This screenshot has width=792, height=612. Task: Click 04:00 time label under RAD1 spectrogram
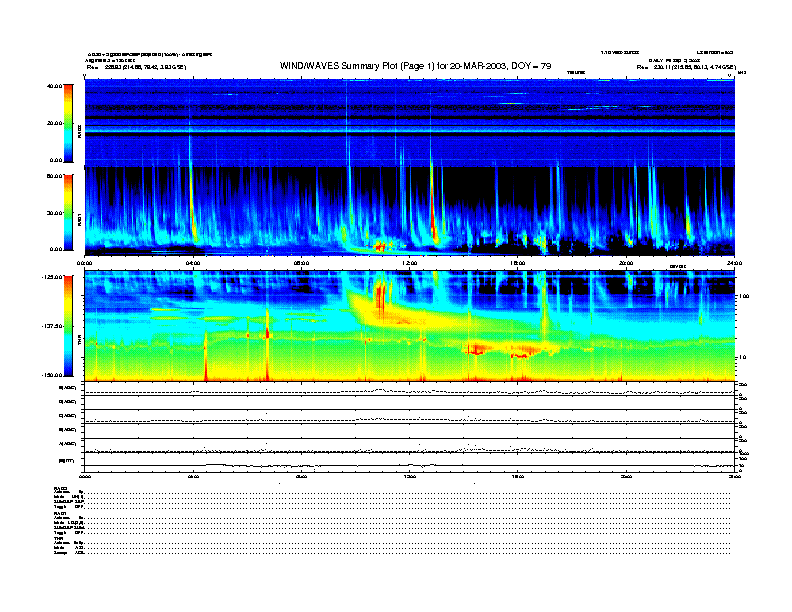coord(193,263)
